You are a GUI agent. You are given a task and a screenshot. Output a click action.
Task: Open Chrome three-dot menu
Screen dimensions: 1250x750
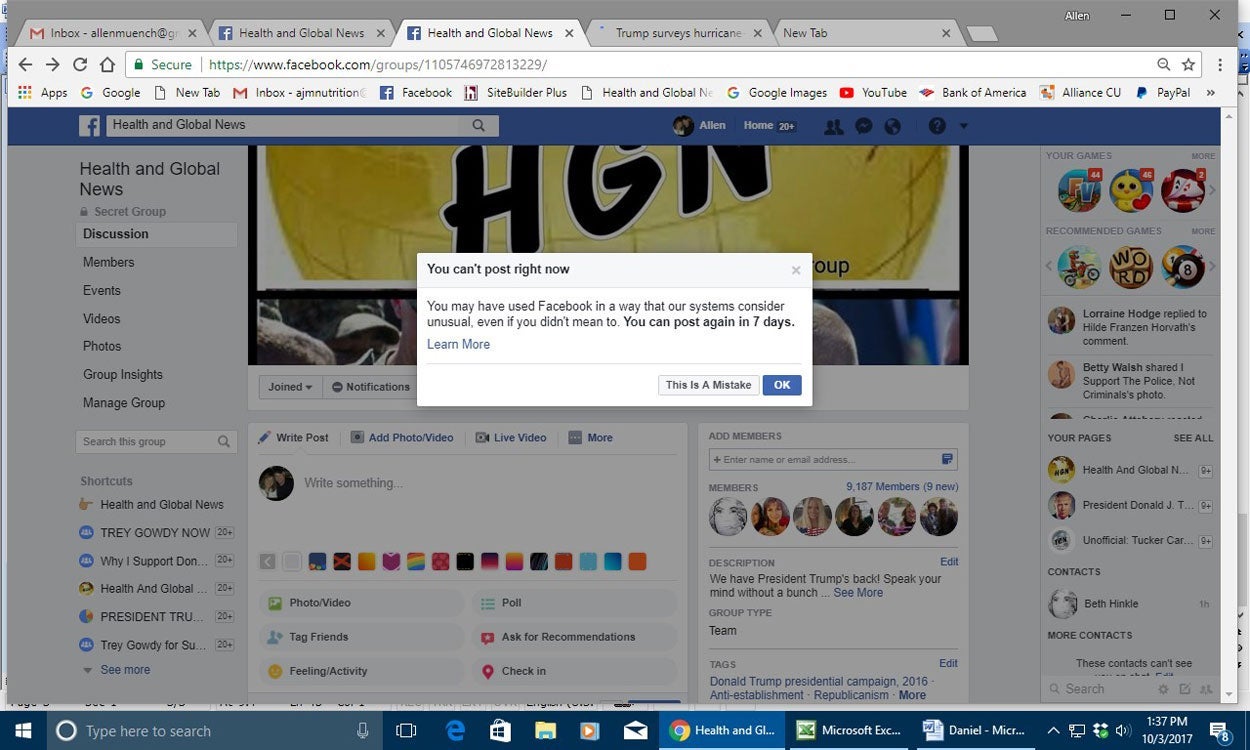click(x=1220, y=64)
